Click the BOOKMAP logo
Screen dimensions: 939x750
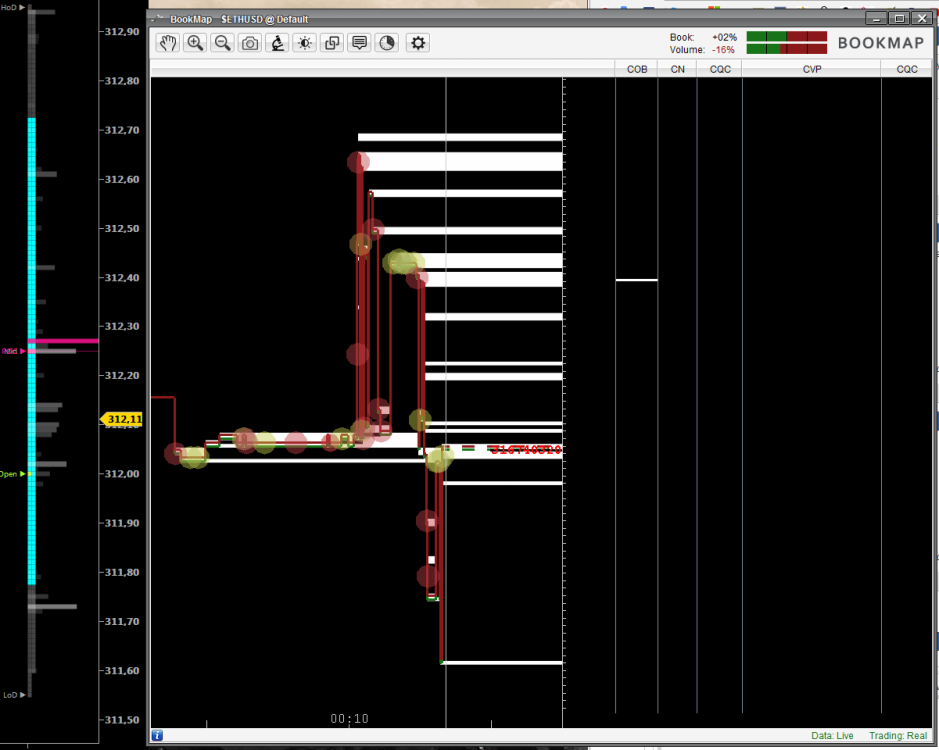pos(881,43)
